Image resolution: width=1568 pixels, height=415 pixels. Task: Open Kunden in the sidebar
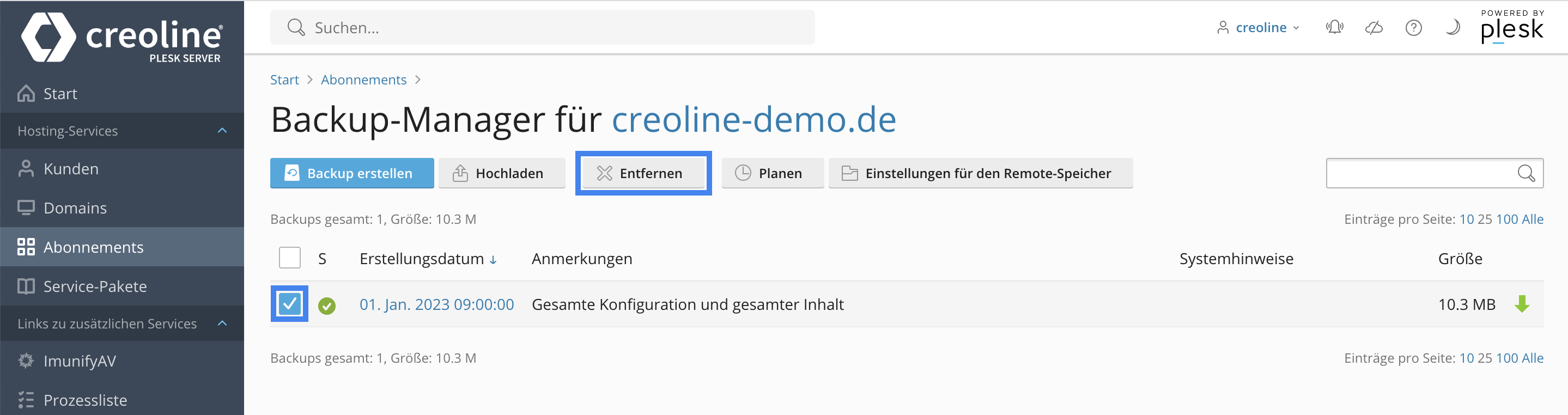(x=121, y=168)
